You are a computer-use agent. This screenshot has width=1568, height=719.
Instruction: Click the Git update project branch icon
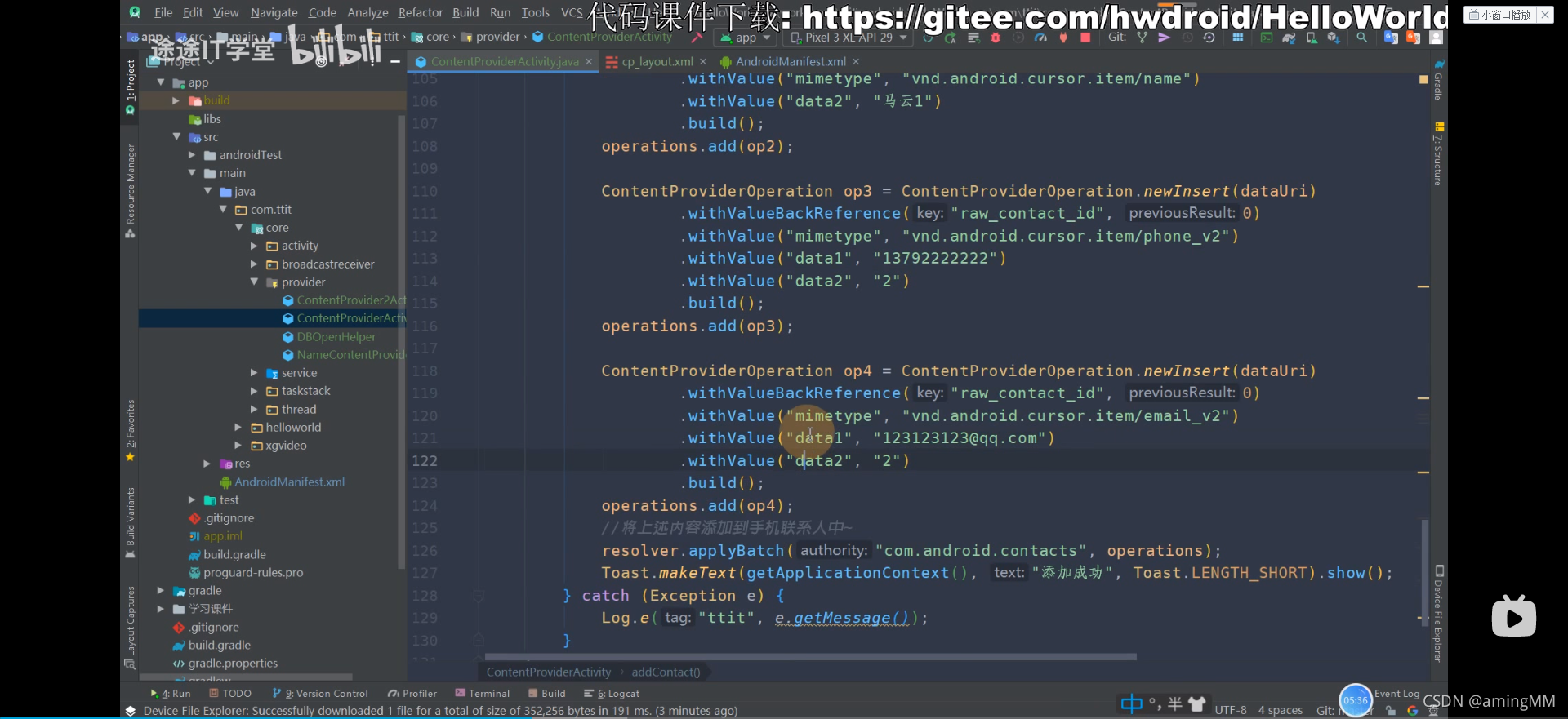(1143, 38)
